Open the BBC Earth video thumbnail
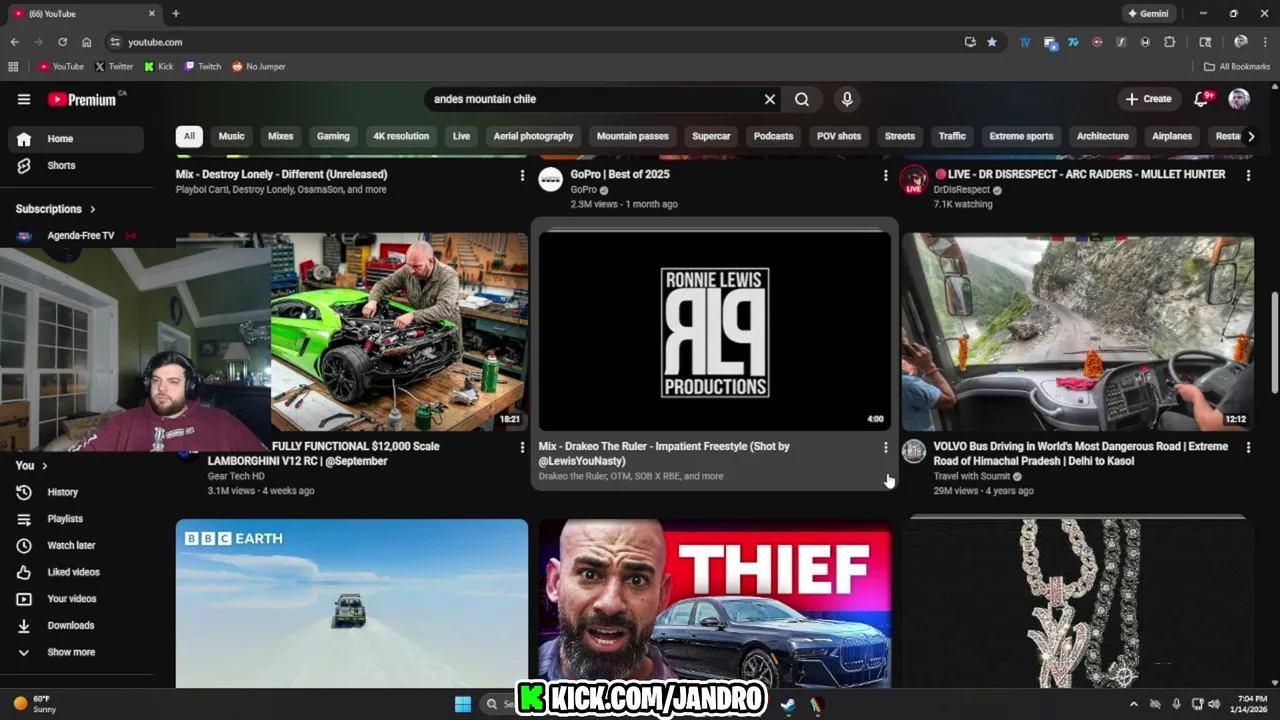The width and height of the screenshot is (1280, 720). [x=352, y=603]
